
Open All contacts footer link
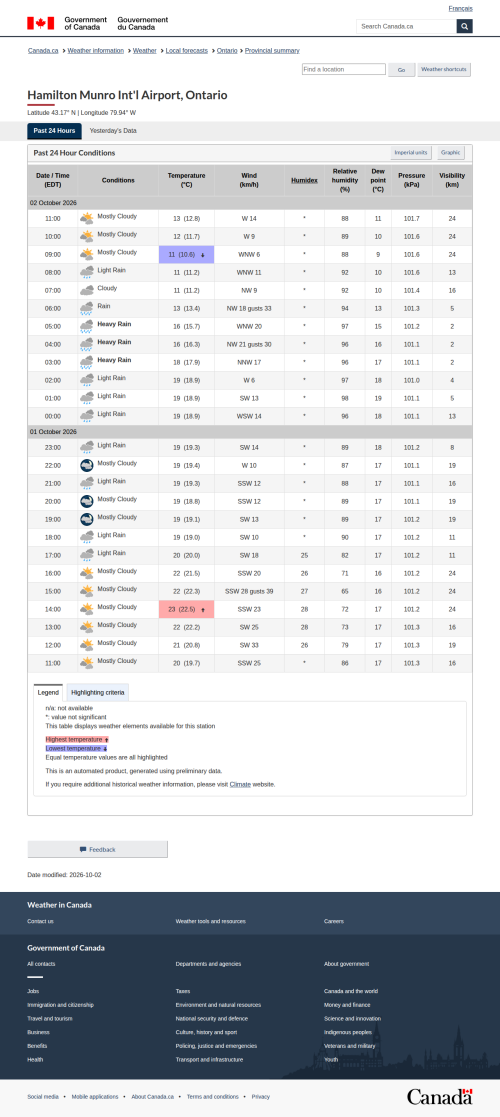41,964
